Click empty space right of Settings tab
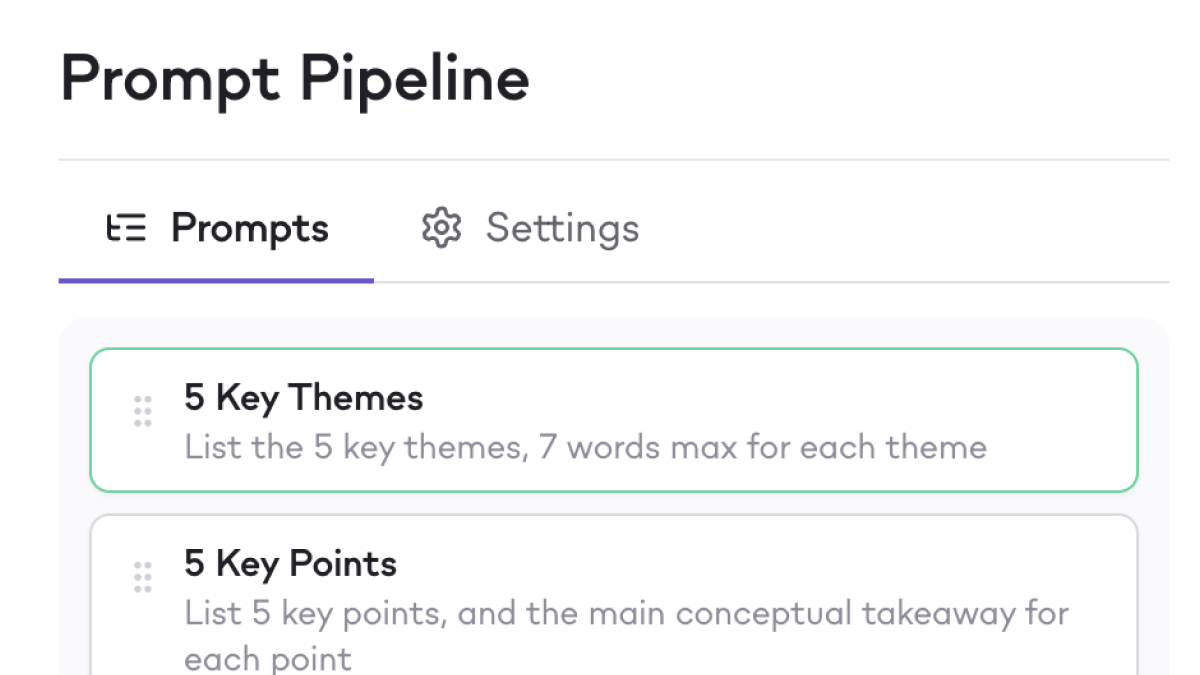This screenshot has height=675, width=1200. point(900,230)
